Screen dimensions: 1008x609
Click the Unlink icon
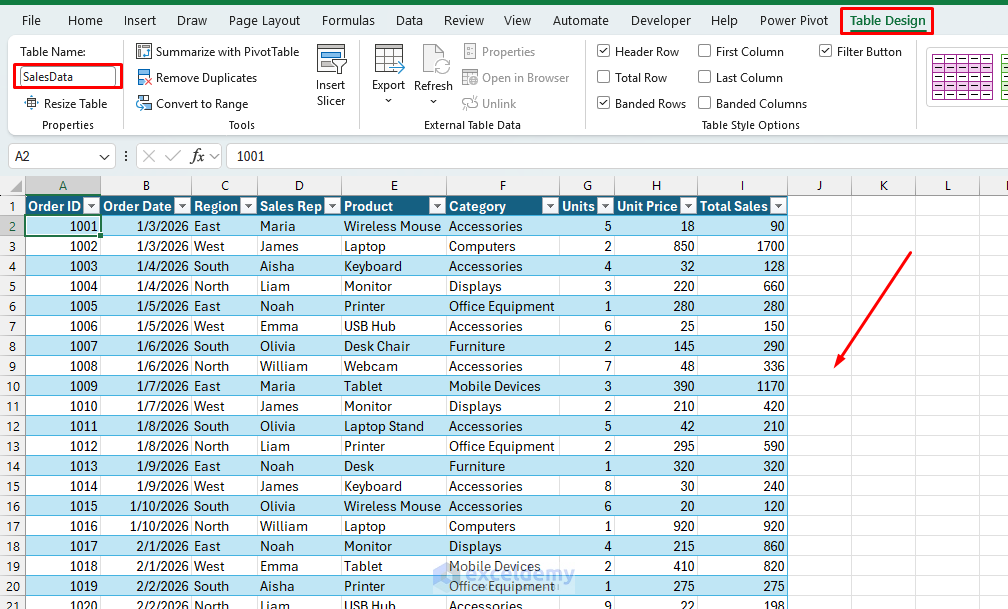[470, 104]
